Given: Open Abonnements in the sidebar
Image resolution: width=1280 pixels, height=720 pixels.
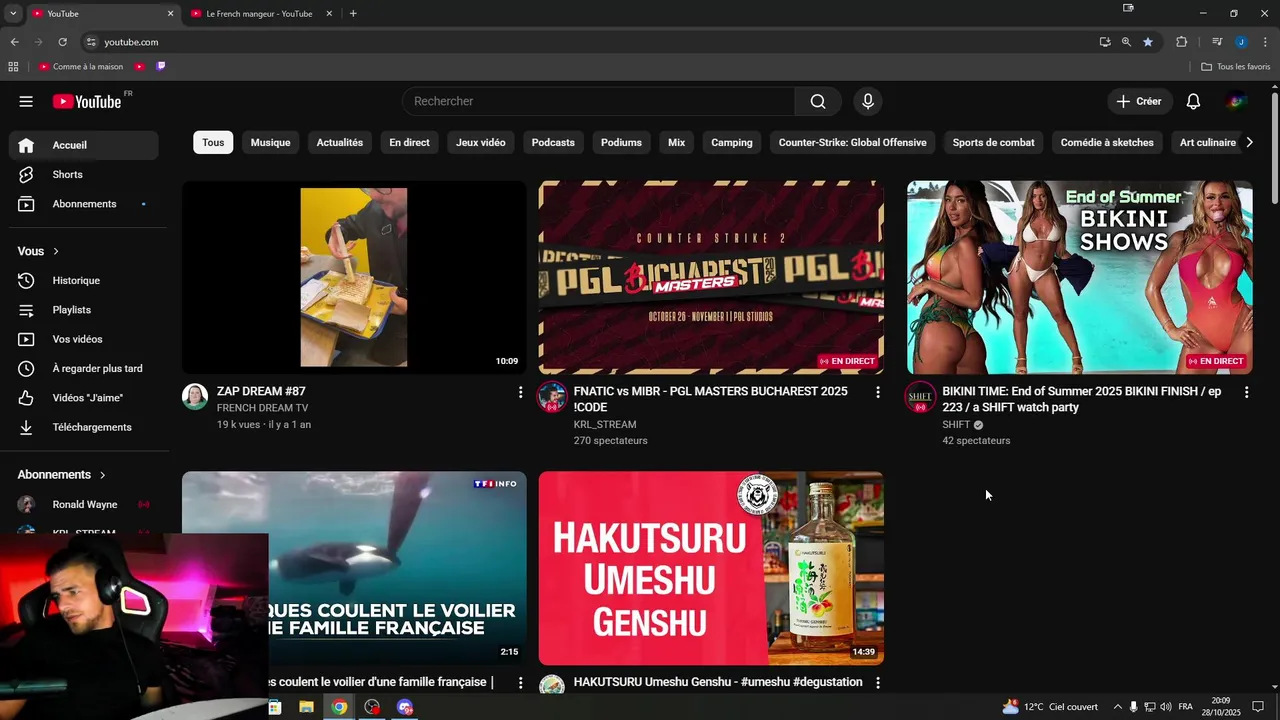Looking at the screenshot, I should click(x=84, y=204).
